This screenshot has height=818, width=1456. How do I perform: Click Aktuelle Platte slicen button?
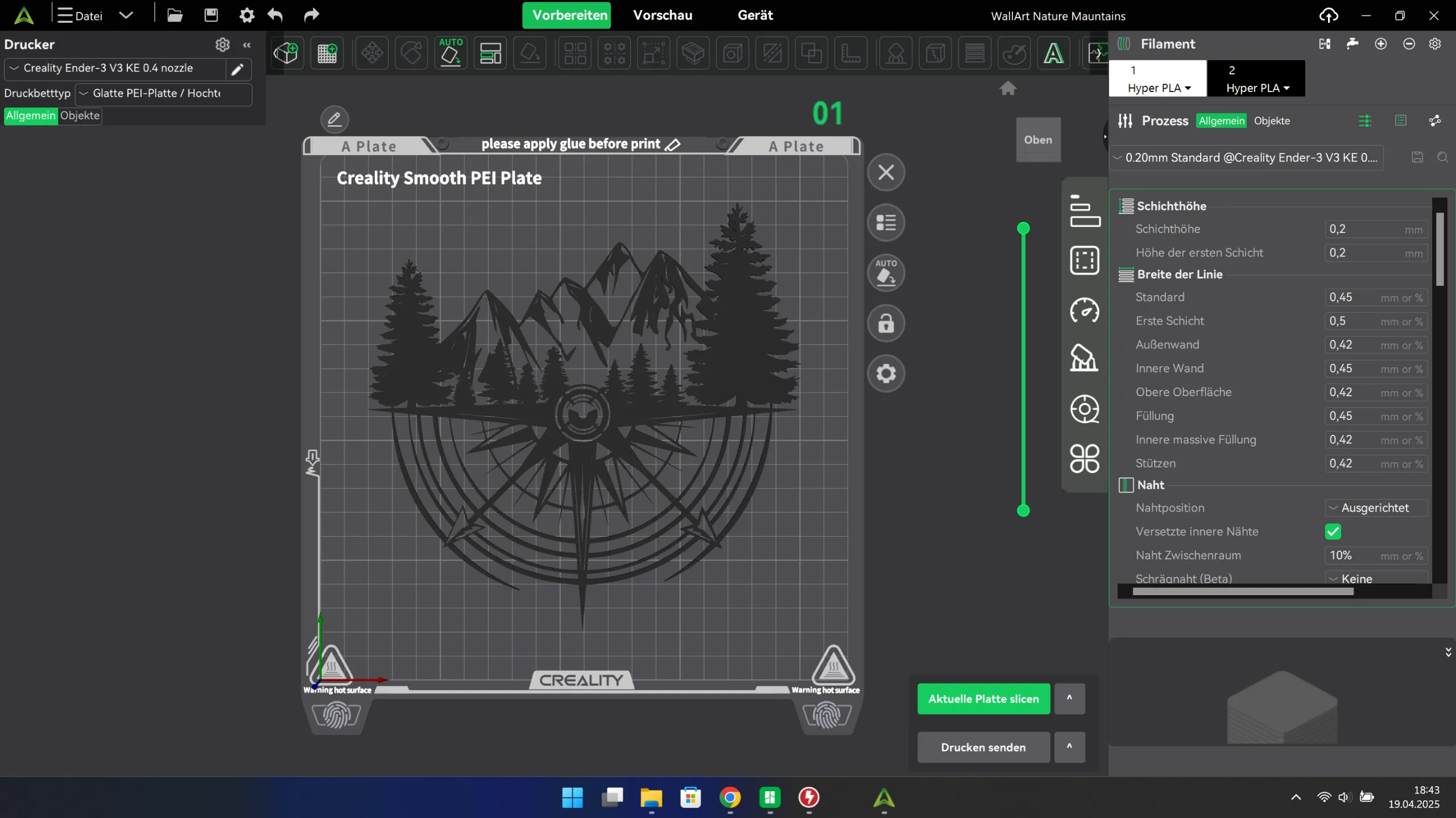point(983,699)
